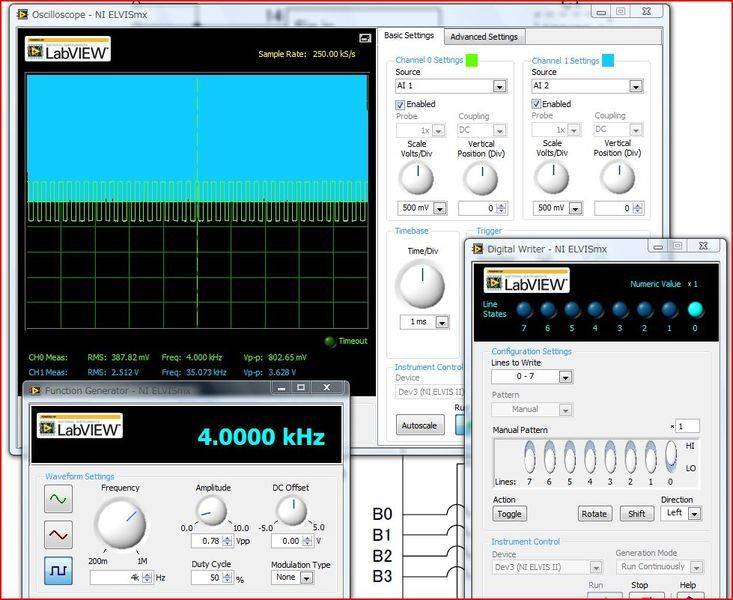Select the sine waveform button
This screenshot has width=733, height=600.
[x=59, y=498]
